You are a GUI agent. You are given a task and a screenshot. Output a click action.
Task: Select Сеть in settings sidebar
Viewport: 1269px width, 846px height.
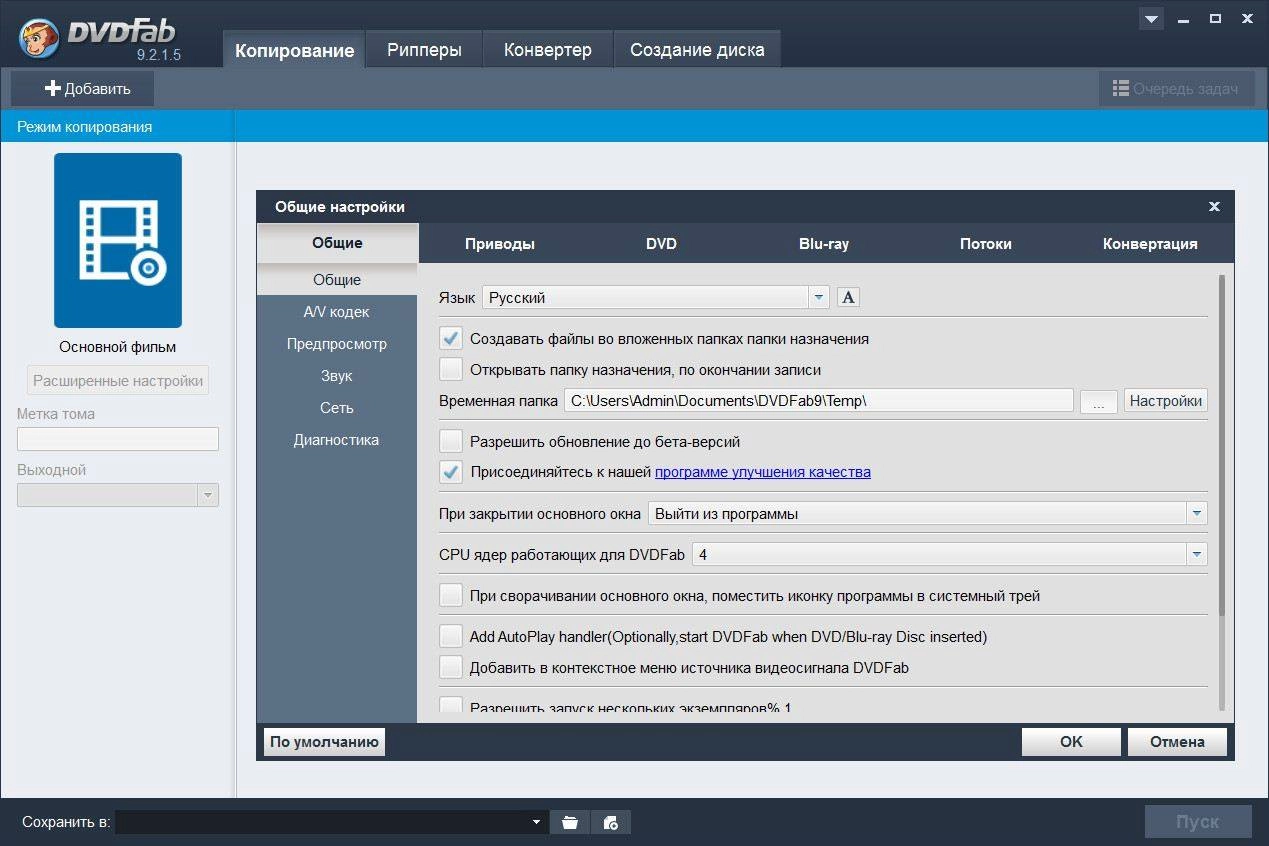click(x=337, y=408)
